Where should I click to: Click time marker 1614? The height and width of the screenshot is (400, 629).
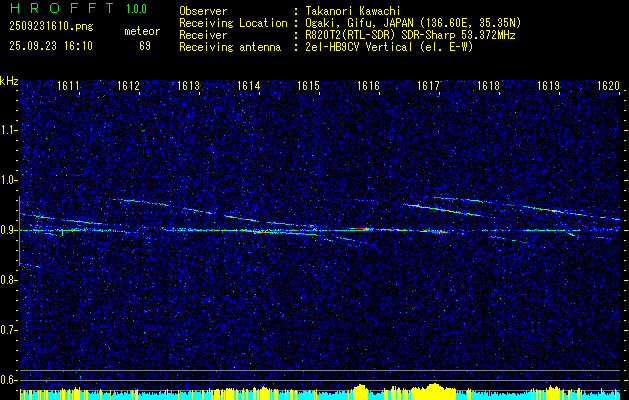[x=248, y=86]
